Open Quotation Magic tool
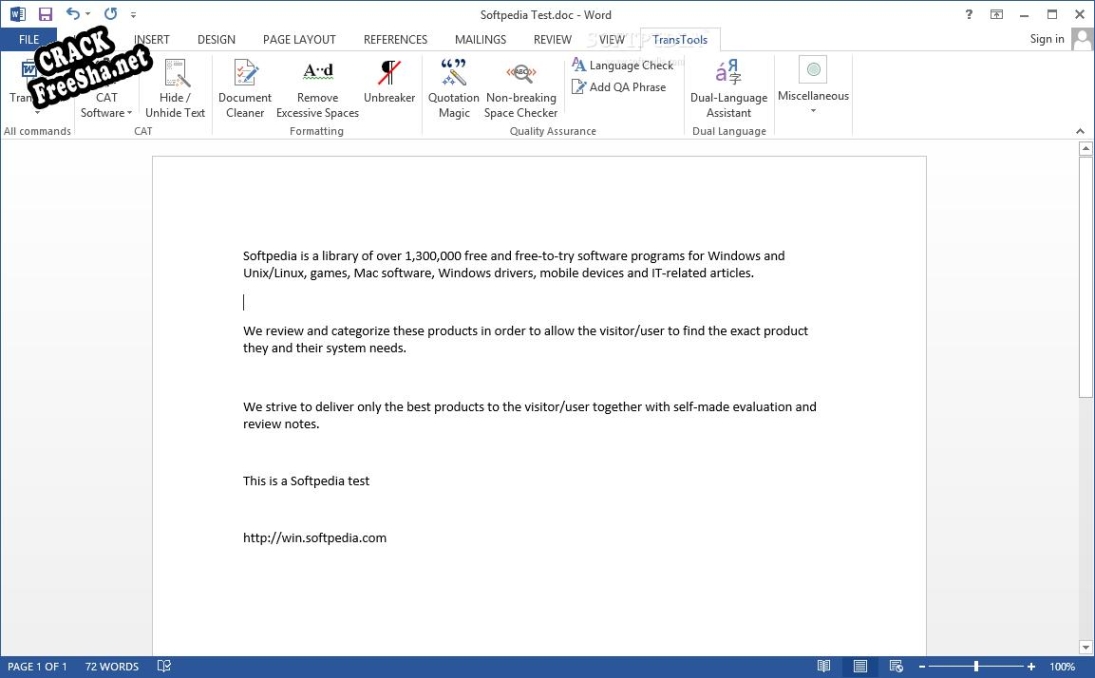The image size is (1095, 678). [x=454, y=73]
